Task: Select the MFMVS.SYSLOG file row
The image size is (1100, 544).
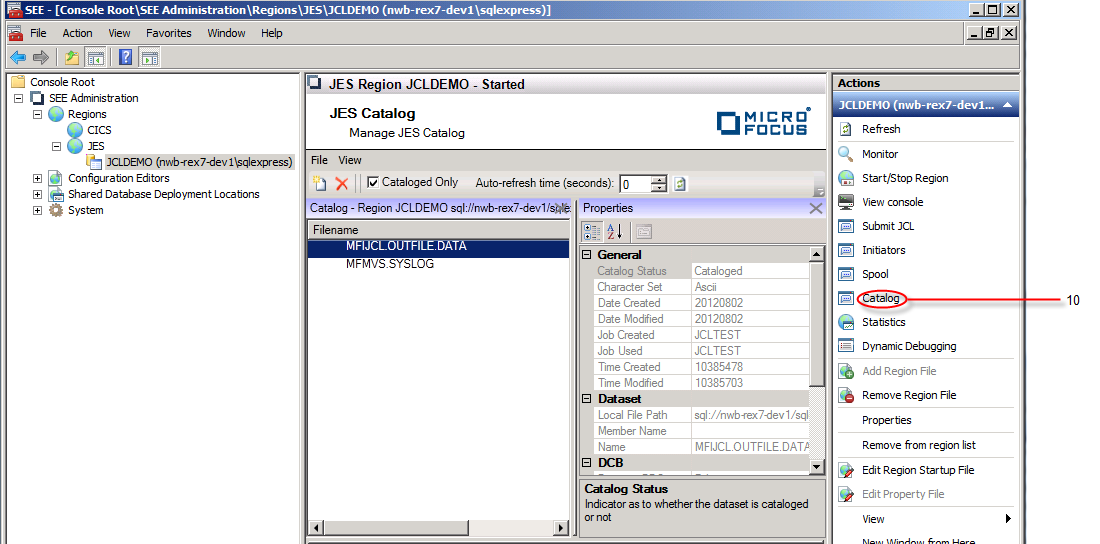Action: pos(390,264)
